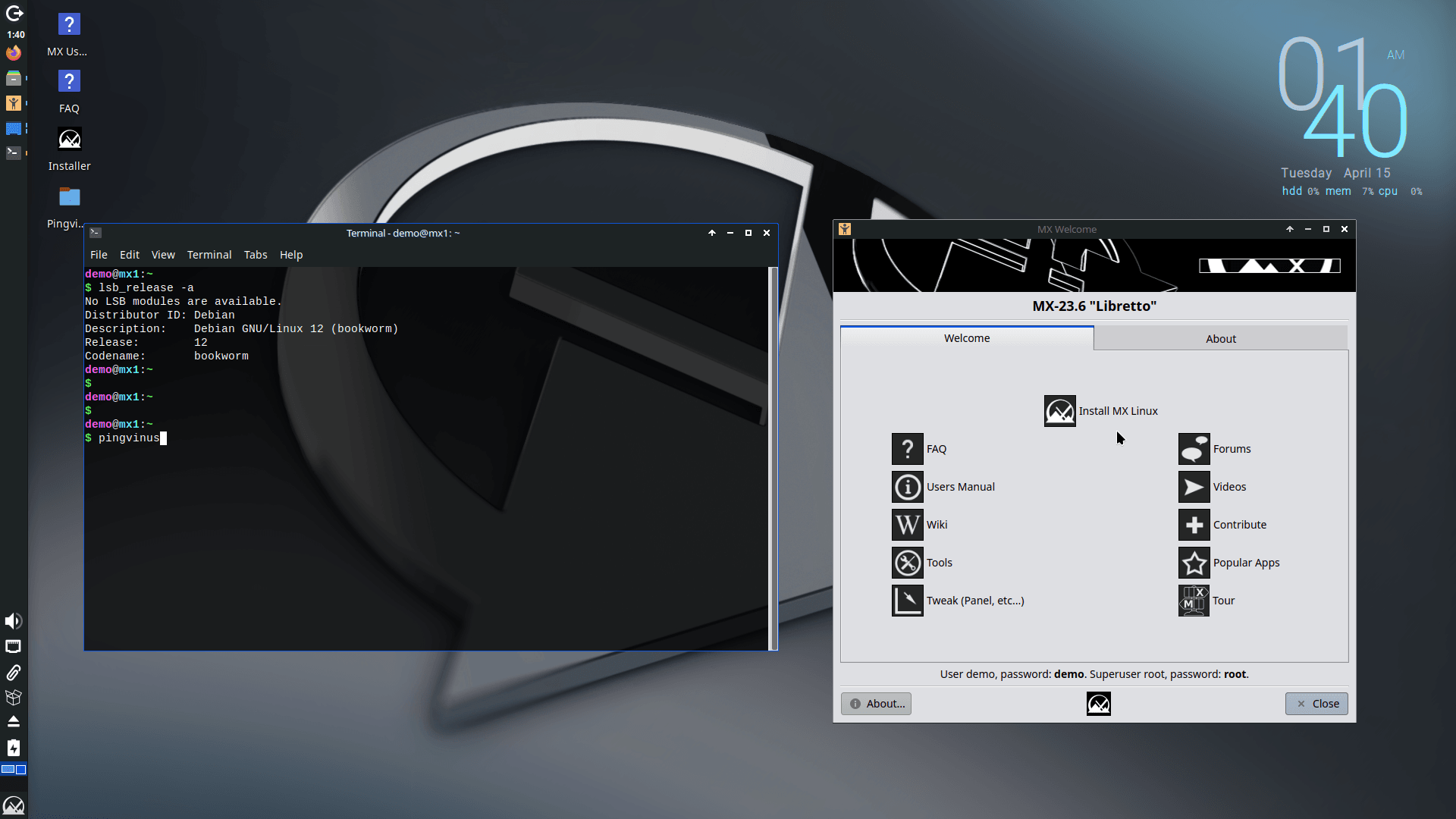The height and width of the screenshot is (819, 1456).
Task: Click the MX-23.6 "Libretto" heading
Action: [1094, 306]
